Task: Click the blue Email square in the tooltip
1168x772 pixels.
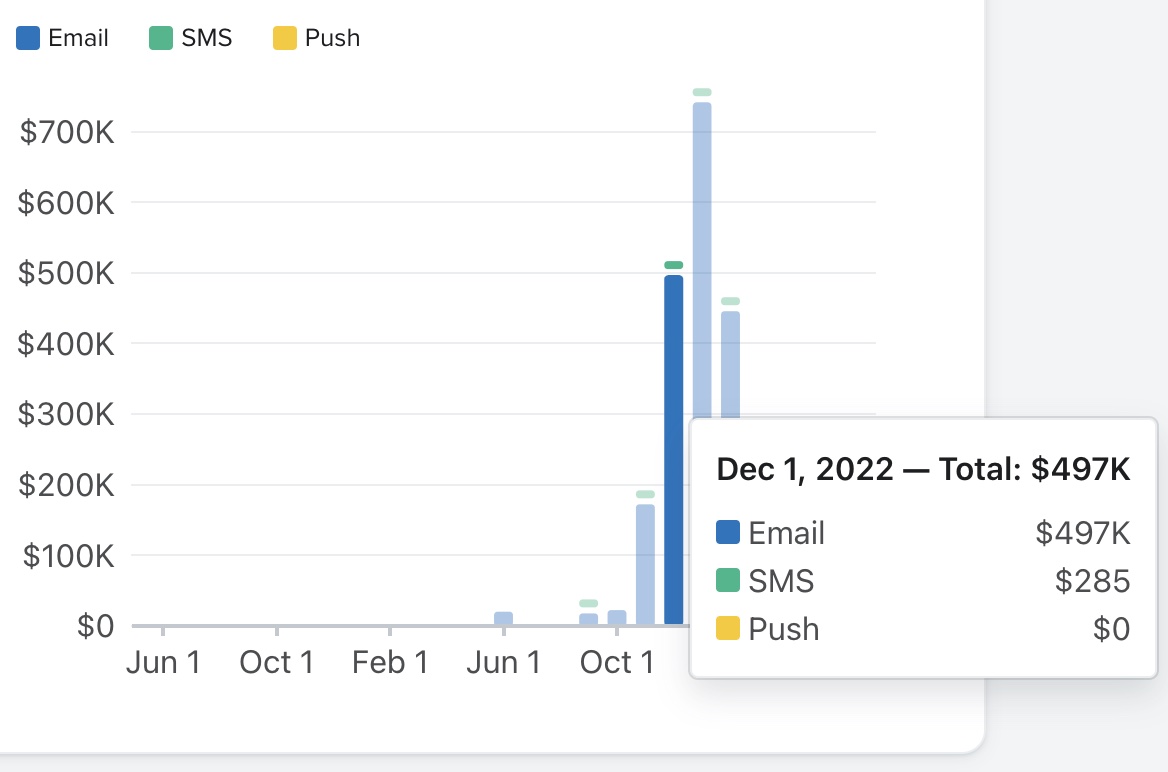Action: pyautogui.click(x=728, y=532)
